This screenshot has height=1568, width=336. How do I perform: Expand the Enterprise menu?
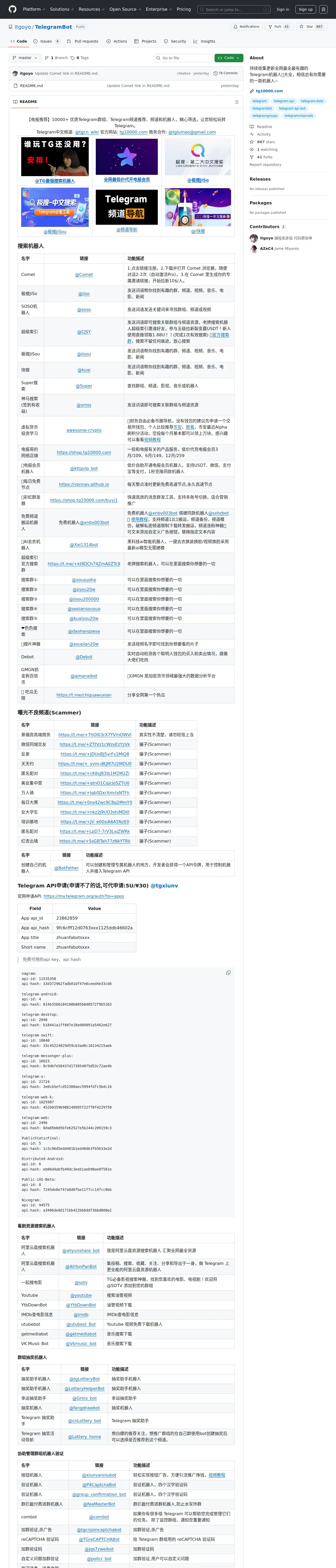(158, 9)
